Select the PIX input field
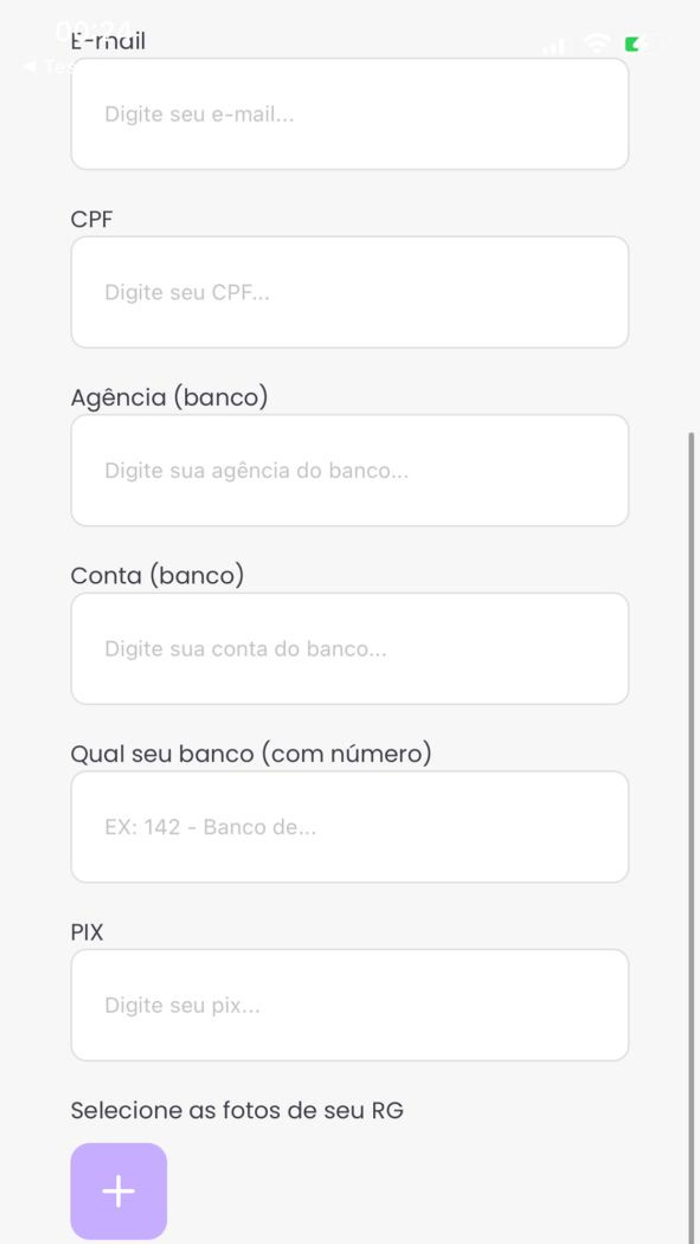700x1244 pixels. [x=349, y=1004]
